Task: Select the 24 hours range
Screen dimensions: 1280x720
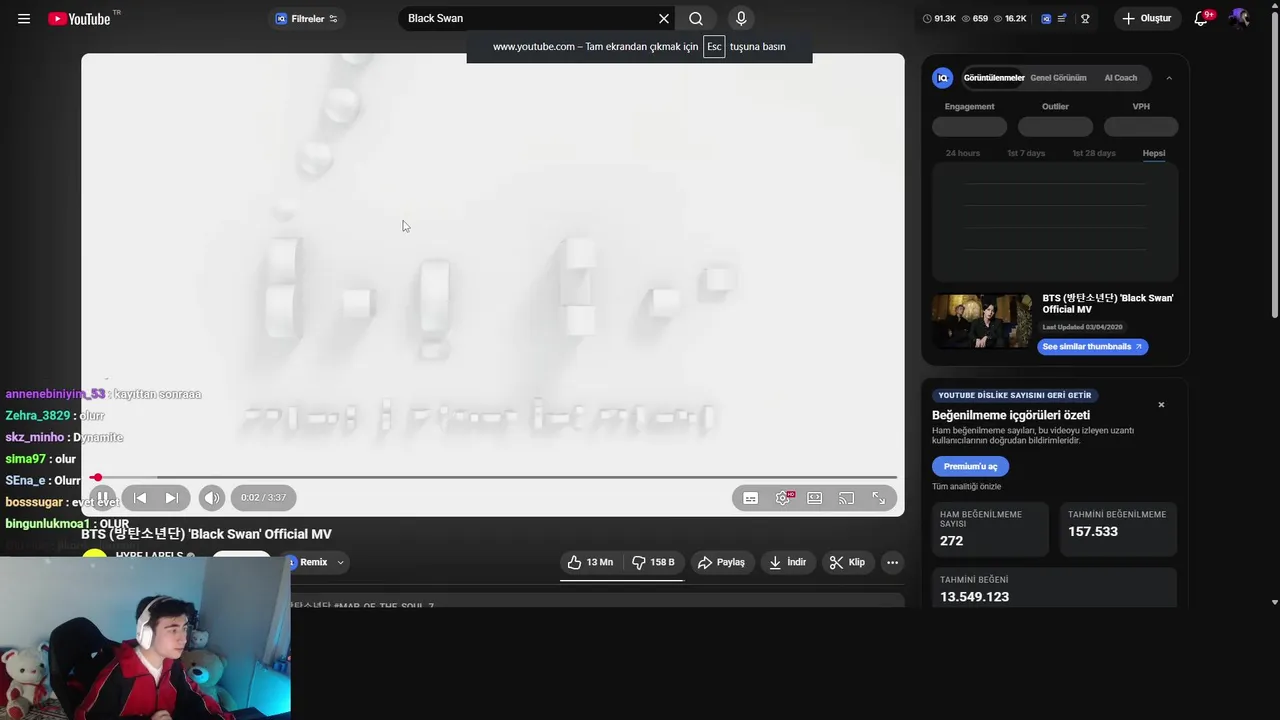Action: point(963,153)
